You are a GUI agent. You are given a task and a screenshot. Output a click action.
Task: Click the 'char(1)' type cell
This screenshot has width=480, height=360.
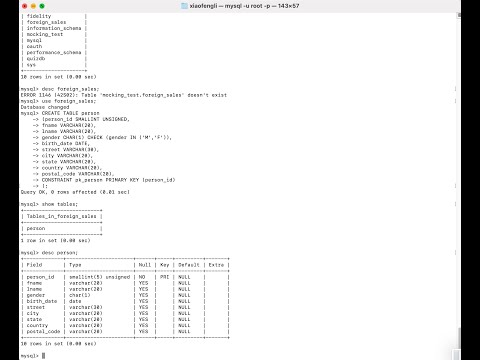pos(80,295)
